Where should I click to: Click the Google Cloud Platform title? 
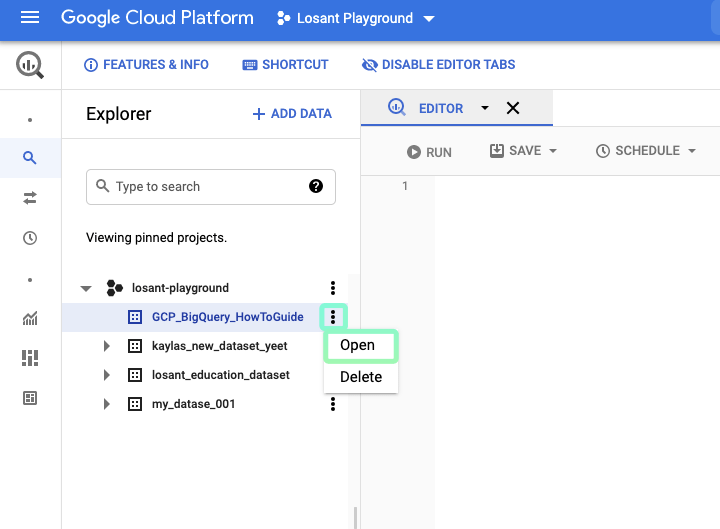[157, 18]
